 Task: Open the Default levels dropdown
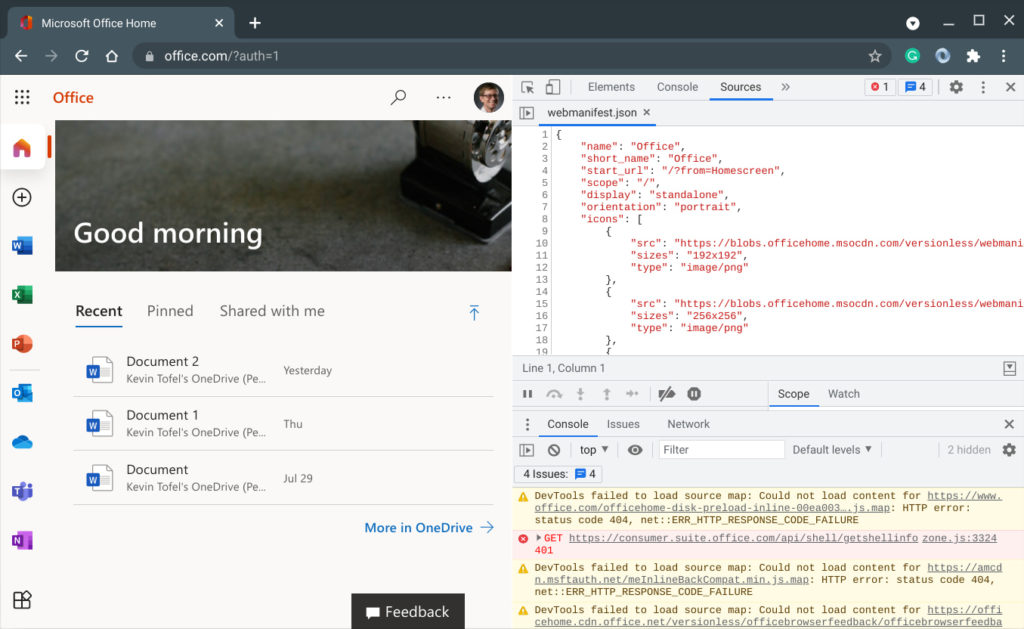pyautogui.click(x=832, y=450)
